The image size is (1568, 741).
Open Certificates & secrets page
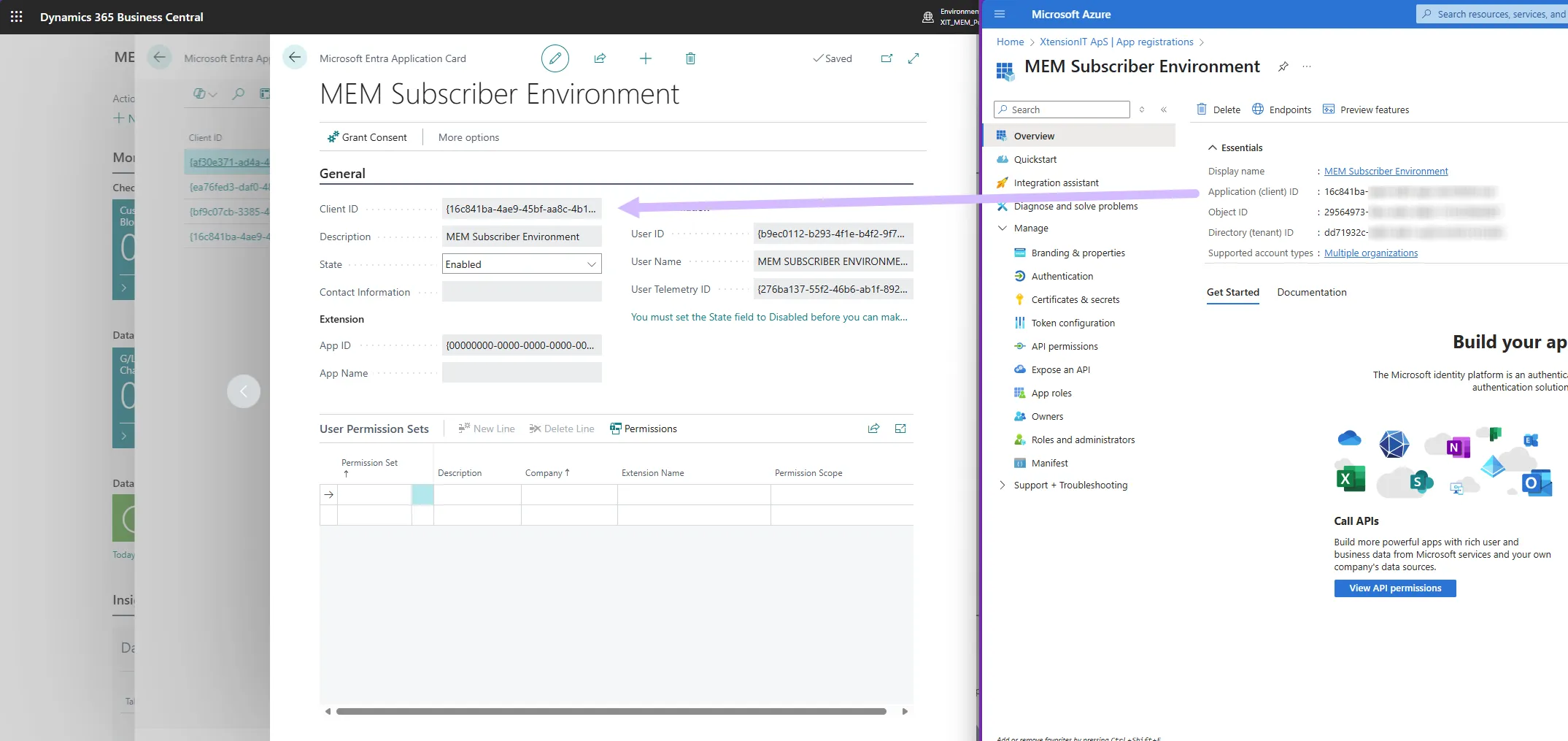coord(1075,300)
